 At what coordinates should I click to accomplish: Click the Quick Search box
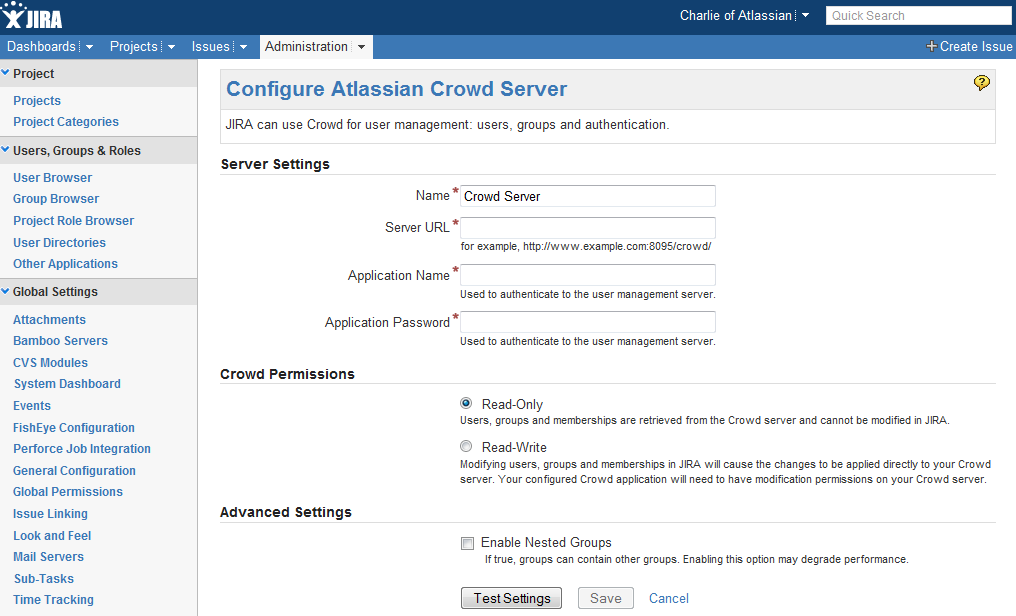[918, 16]
